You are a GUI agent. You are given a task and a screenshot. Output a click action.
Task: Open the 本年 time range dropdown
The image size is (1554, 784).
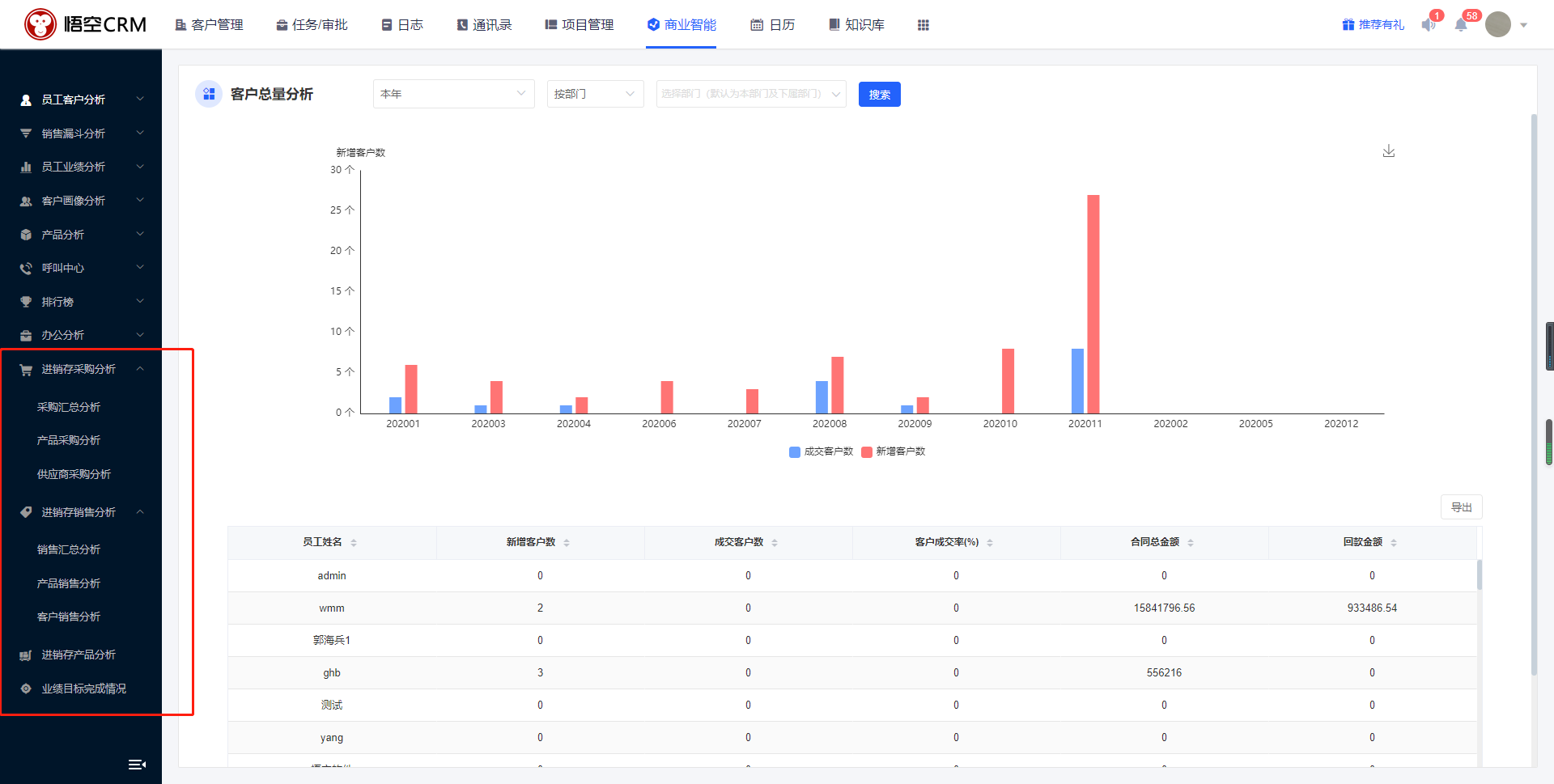point(453,94)
